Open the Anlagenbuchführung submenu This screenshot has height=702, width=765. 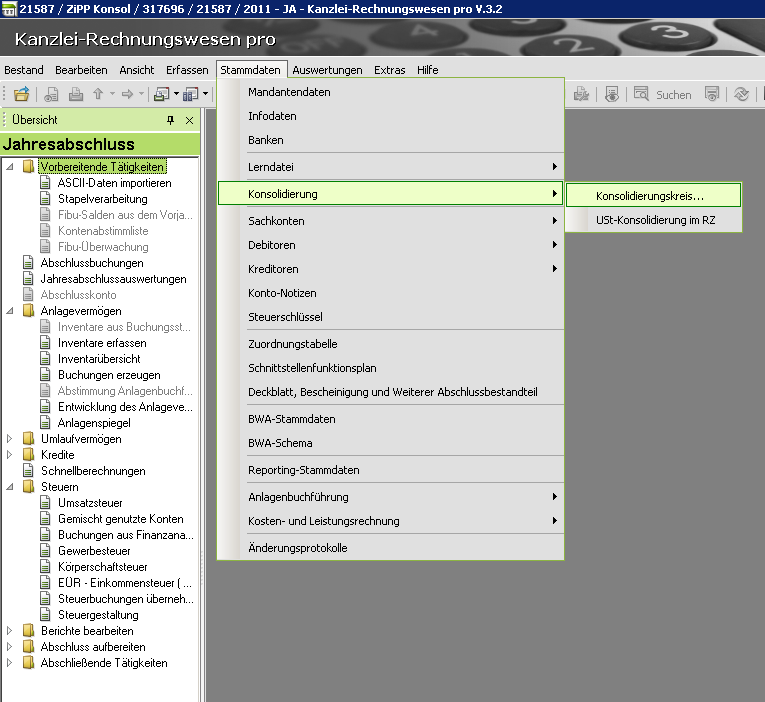tap(391, 497)
